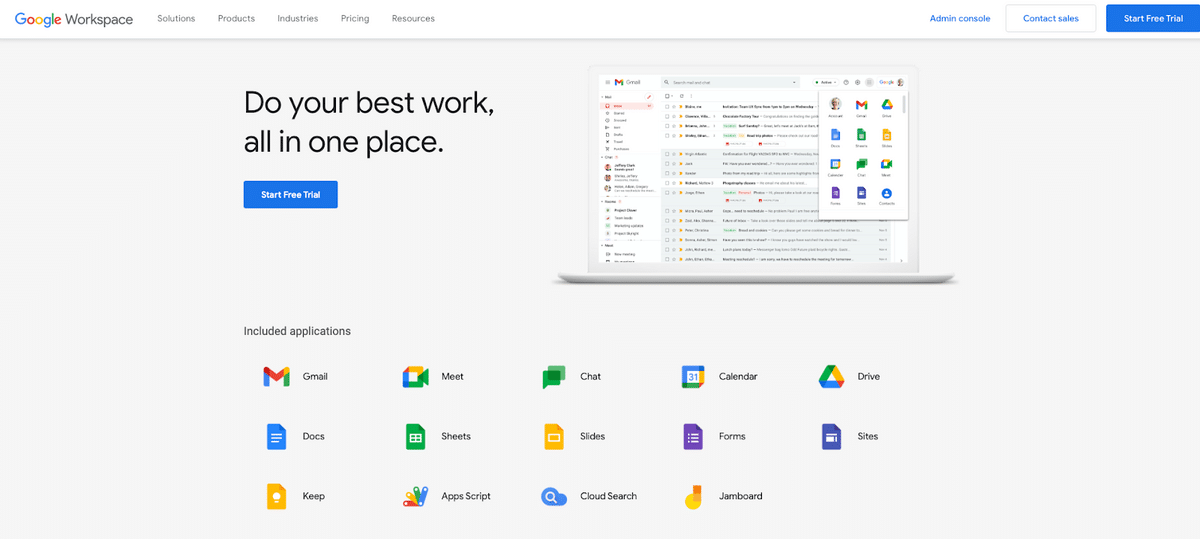This screenshot has width=1200, height=539.
Task: Click the Jamboard icon
Action: pyautogui.click(x=693, y=496)
